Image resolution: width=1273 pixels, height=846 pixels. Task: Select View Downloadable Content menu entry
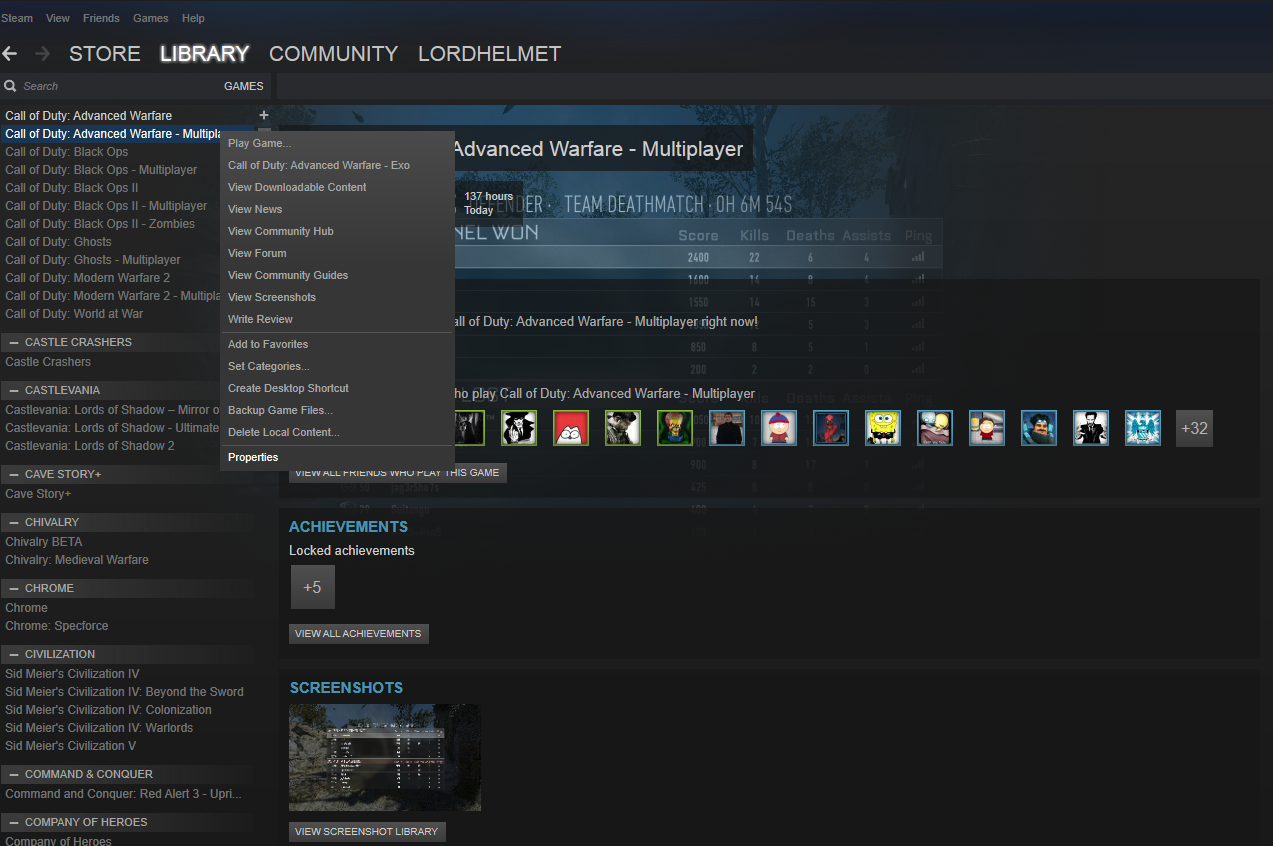click(337, 187)
